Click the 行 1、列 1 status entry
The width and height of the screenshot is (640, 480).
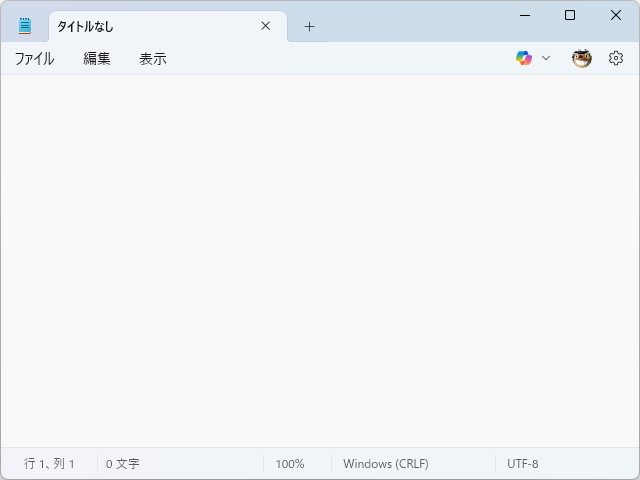coord(49,464)
